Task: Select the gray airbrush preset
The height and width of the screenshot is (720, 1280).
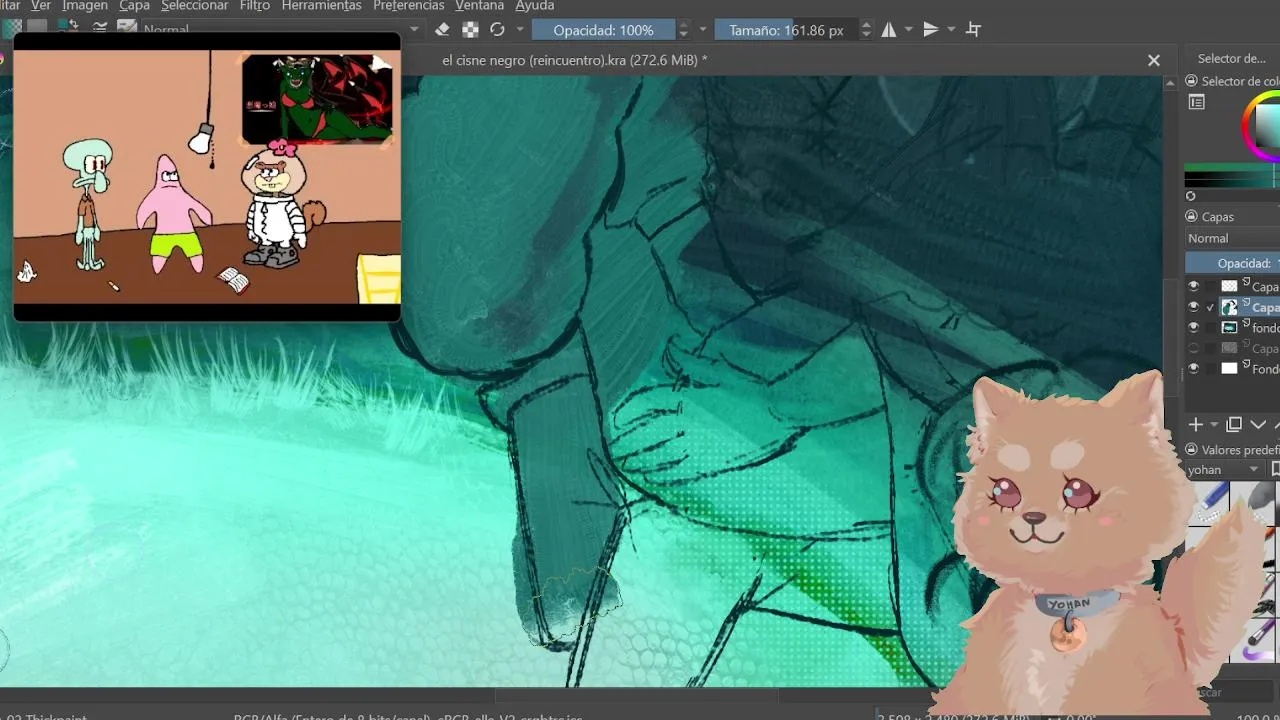Action: pyautogui.click(x=1256, y=502)
